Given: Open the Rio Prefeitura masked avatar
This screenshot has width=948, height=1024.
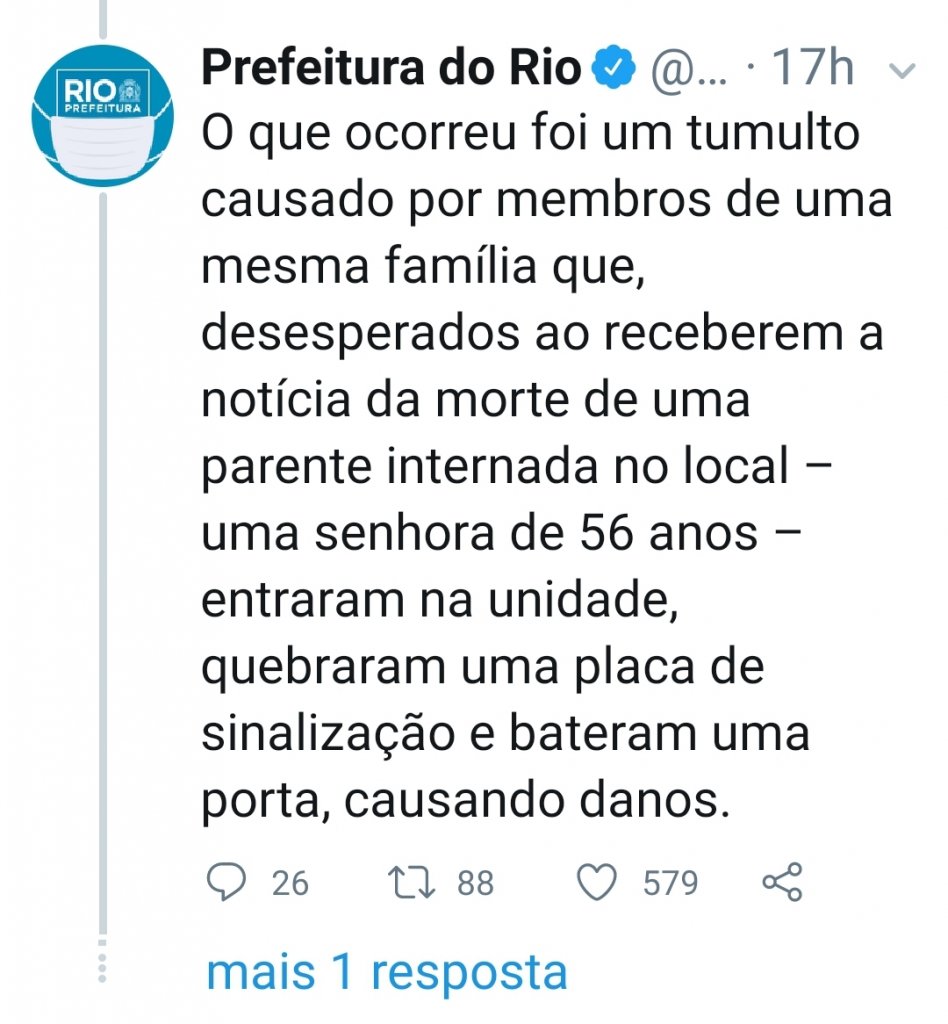Looking at the screenshot, I should point(103,116).
